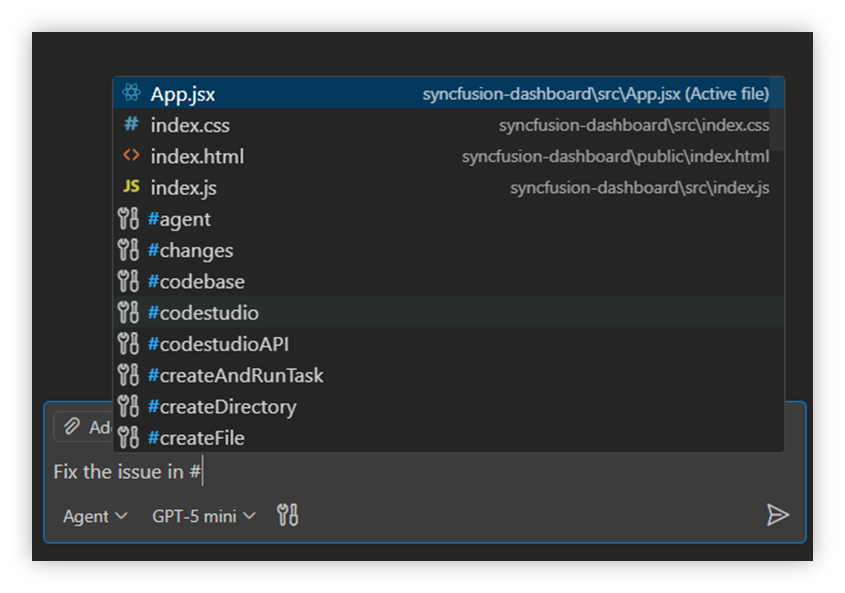Open the GPT-5 mini model picker
Screen dimensions: 845x593
203,516
